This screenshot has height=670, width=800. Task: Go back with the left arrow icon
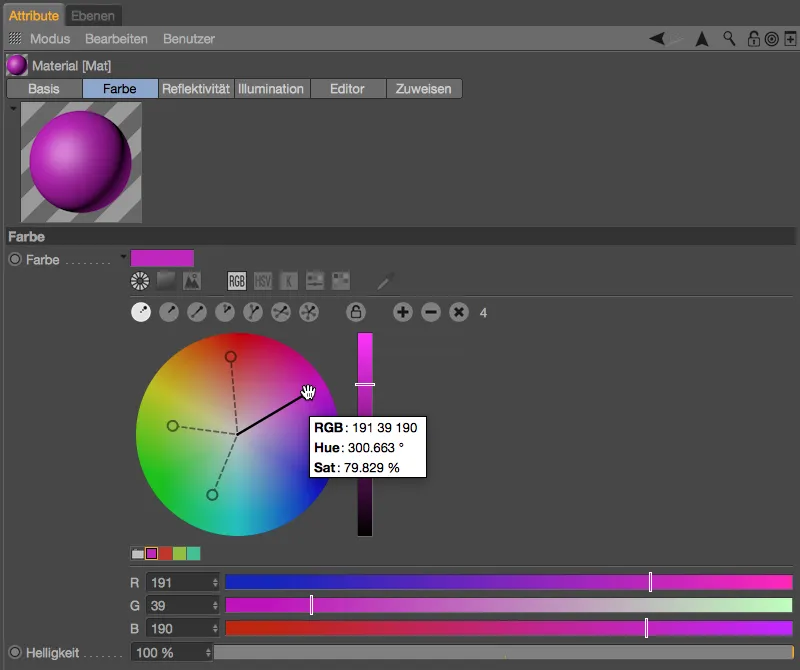coord(657,38)
